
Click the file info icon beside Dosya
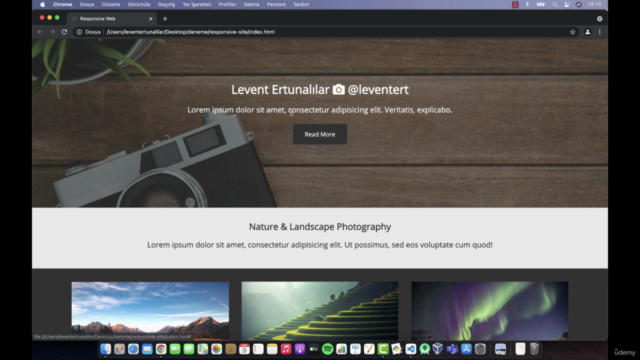(x=79, y=32)
